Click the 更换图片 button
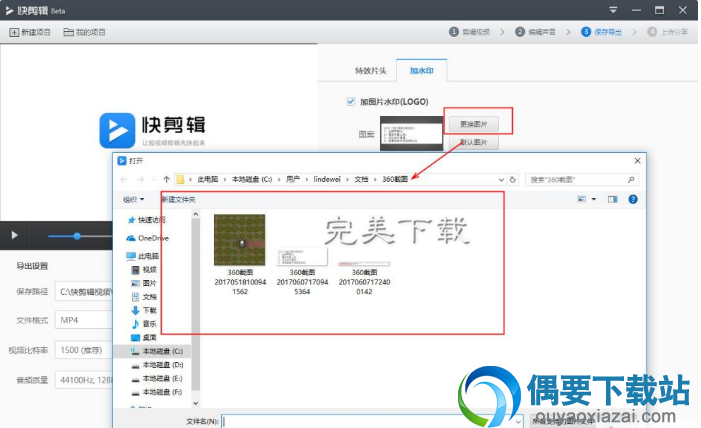This screenshot has height=428, width=701. click(473, 124)
